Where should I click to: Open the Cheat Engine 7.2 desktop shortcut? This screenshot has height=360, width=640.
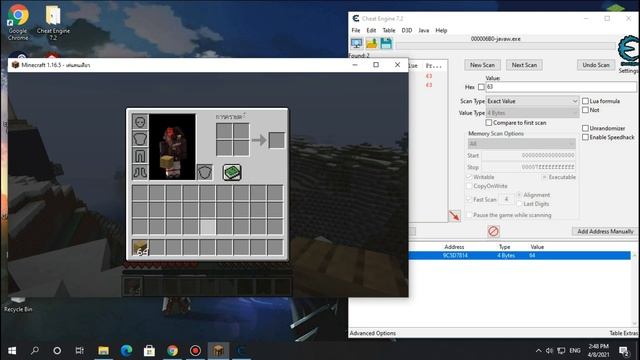(x=53, y=22)
